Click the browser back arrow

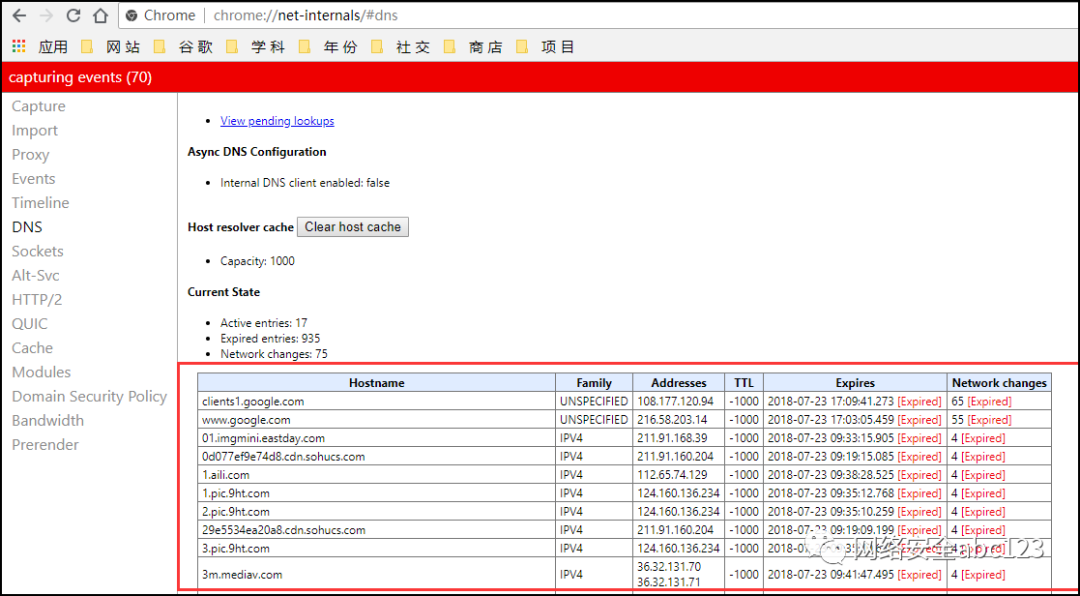coord(19,15)
